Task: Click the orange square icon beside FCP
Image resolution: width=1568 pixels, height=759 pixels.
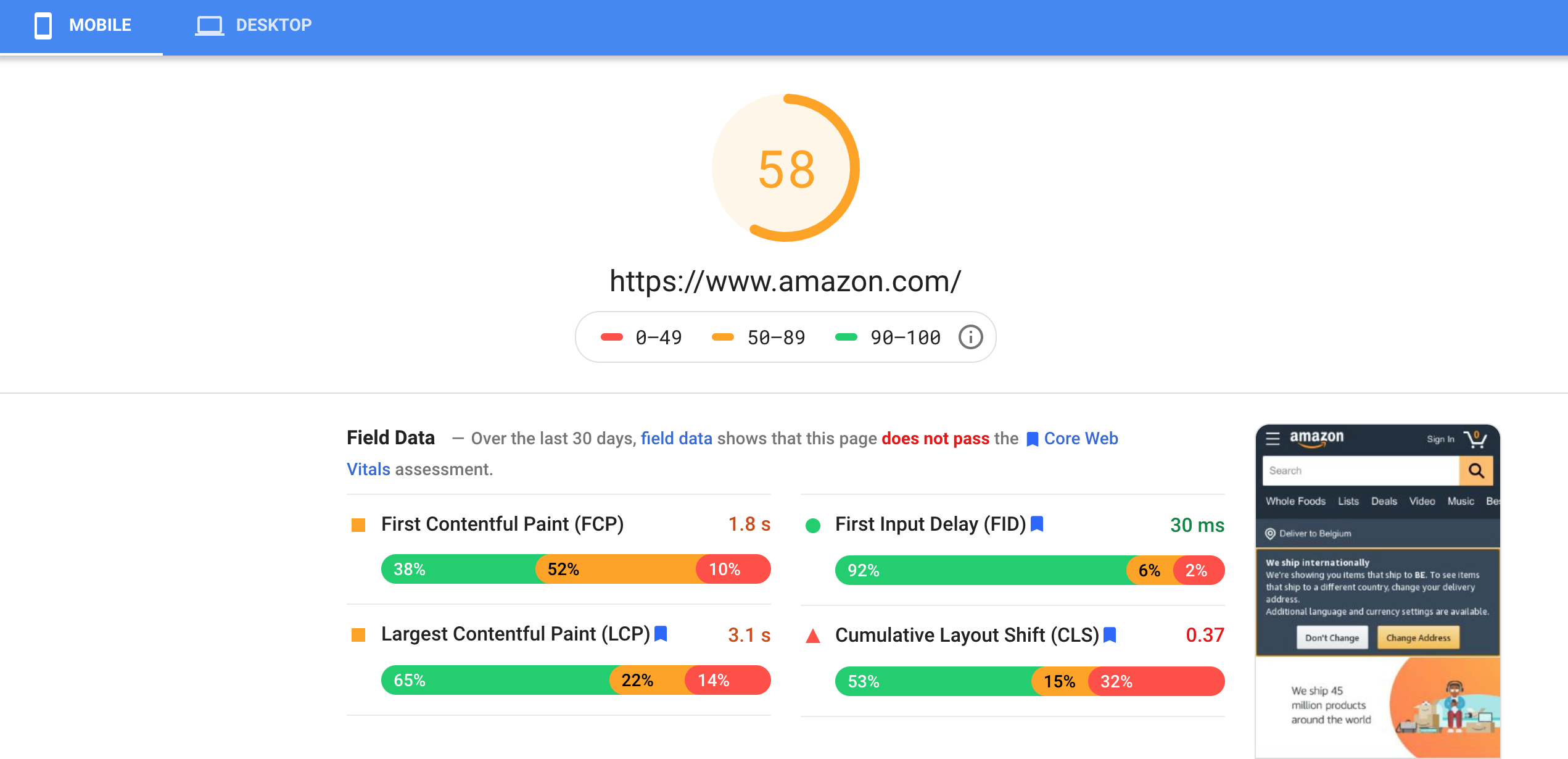Action: click(358, 525)
